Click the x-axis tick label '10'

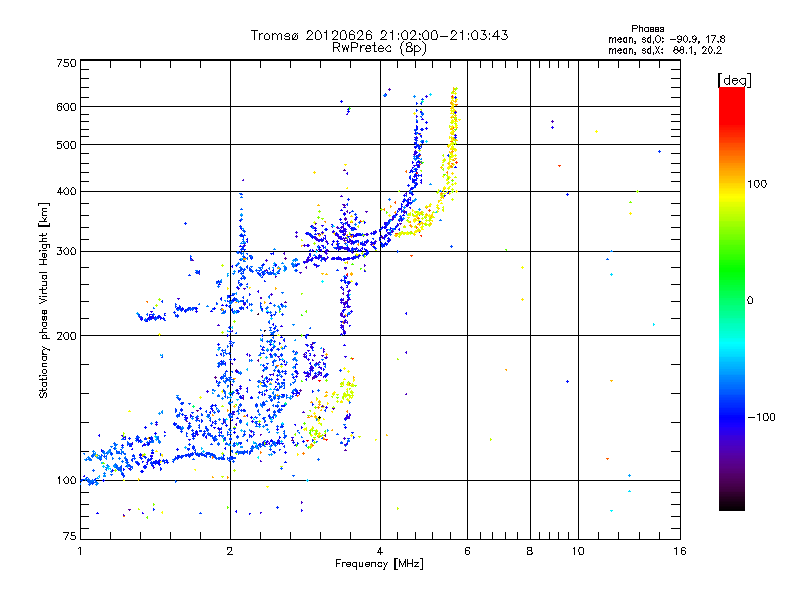tap(578, 551)
